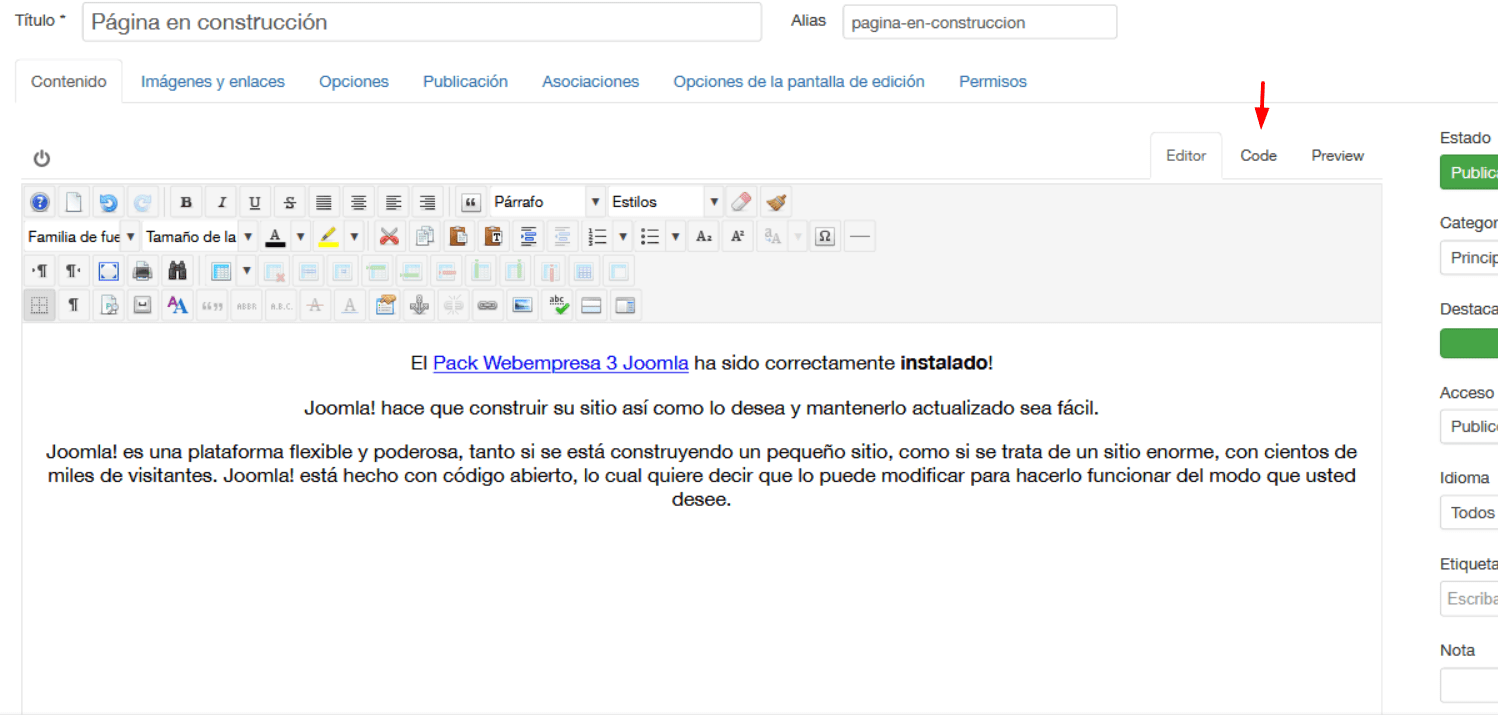The width and height of the screenshot is (1498, 715).
Task: Apply superscript formatting
Action: pos(738,237)
